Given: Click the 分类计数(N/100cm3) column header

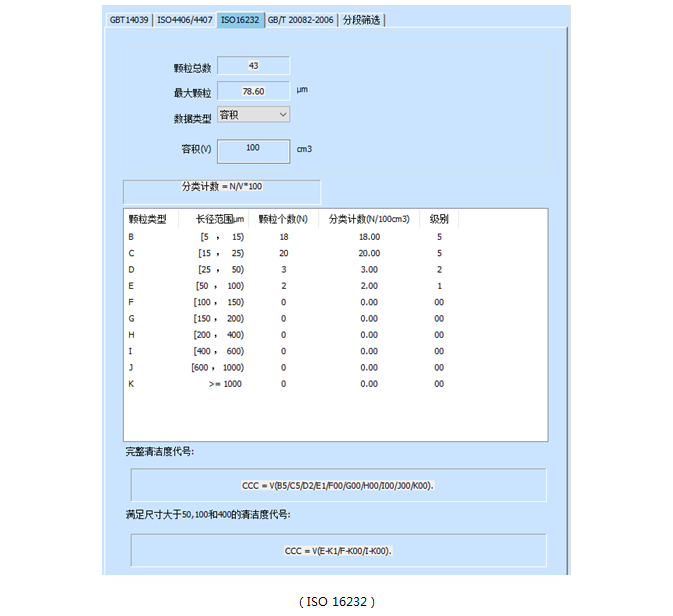Looking at the screenshot, I should [x=369, y=219].
